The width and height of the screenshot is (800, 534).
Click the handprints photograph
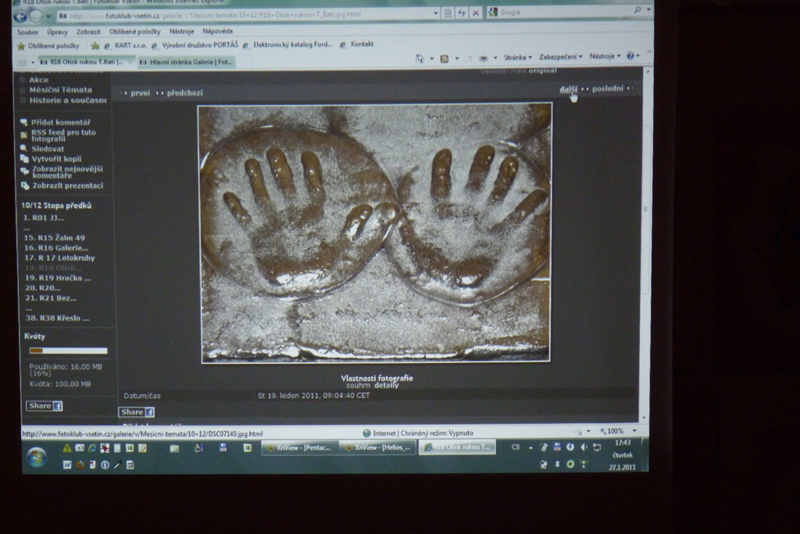[375, 232]
